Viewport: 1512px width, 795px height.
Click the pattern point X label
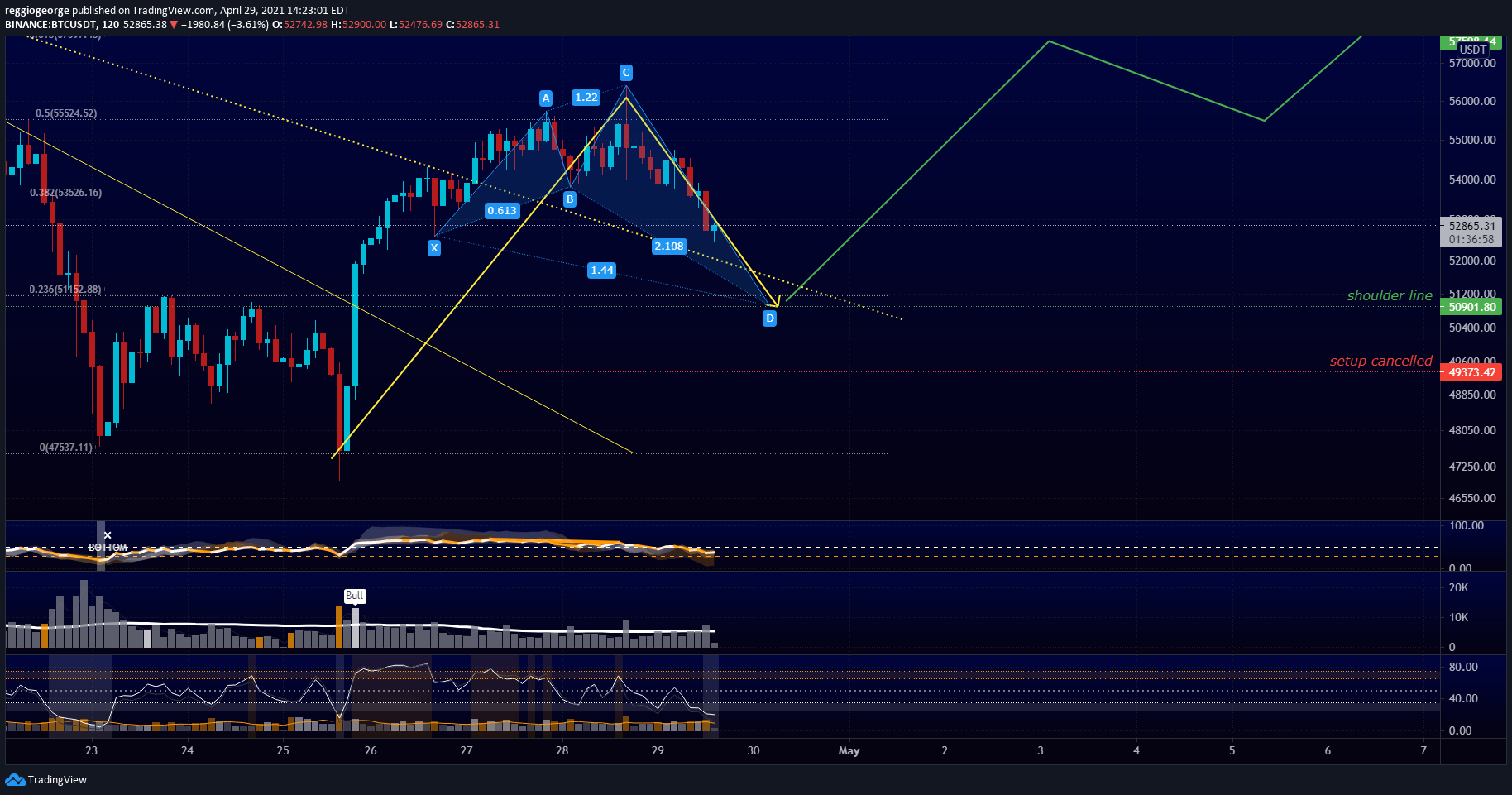[x=434, y=247]
